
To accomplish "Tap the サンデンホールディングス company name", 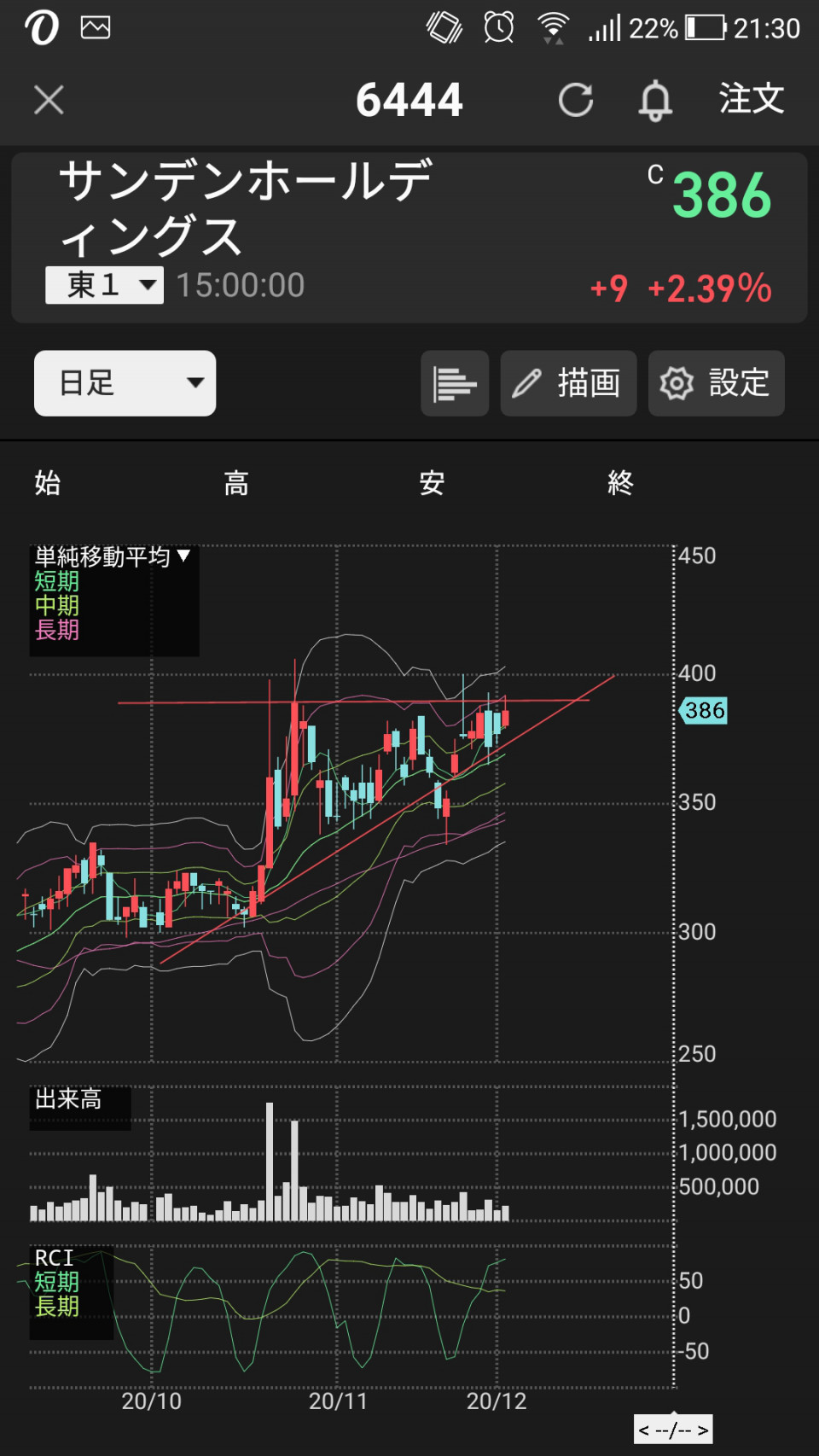I will coord(246,207).
